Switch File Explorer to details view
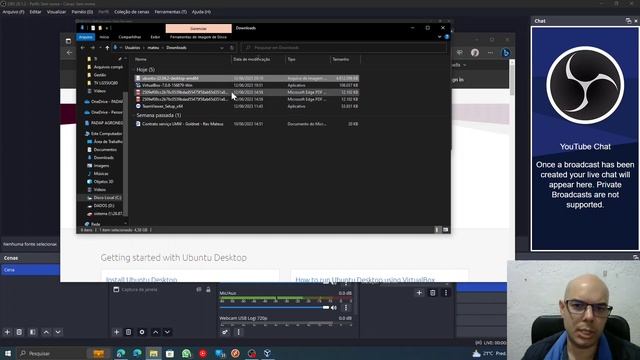This screenshot has height=360, width=640. click(438, 230)
